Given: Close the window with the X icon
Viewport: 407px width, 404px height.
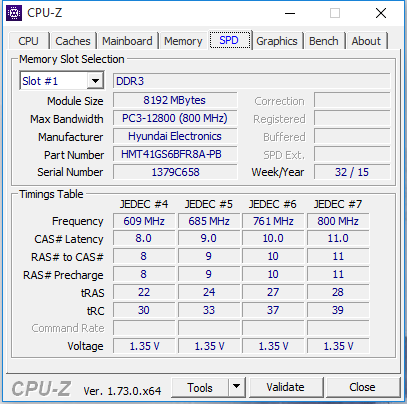Looking at the screenshot, I should point(381,13).
